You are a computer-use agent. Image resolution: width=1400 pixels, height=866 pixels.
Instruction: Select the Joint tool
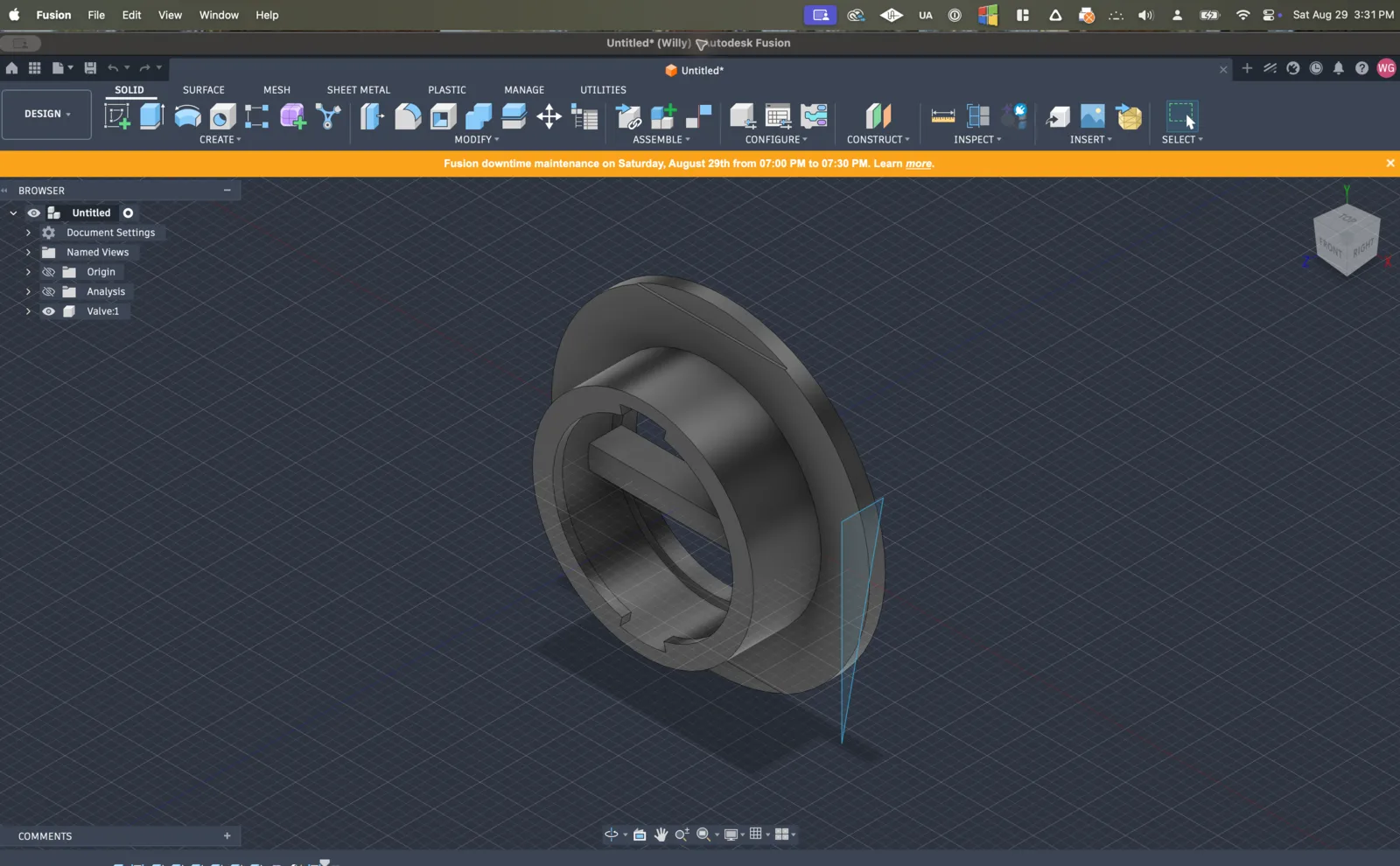(699, 115)
